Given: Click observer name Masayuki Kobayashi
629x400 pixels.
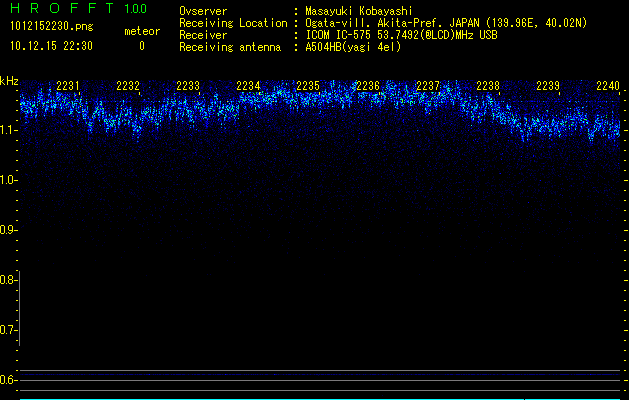Looking at the screenshot, I should pos(359,11).
